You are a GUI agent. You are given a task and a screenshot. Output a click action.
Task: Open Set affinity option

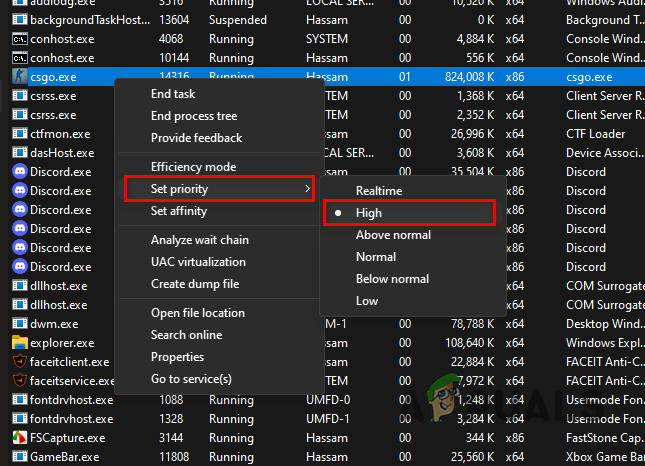[x=179, y=211]
